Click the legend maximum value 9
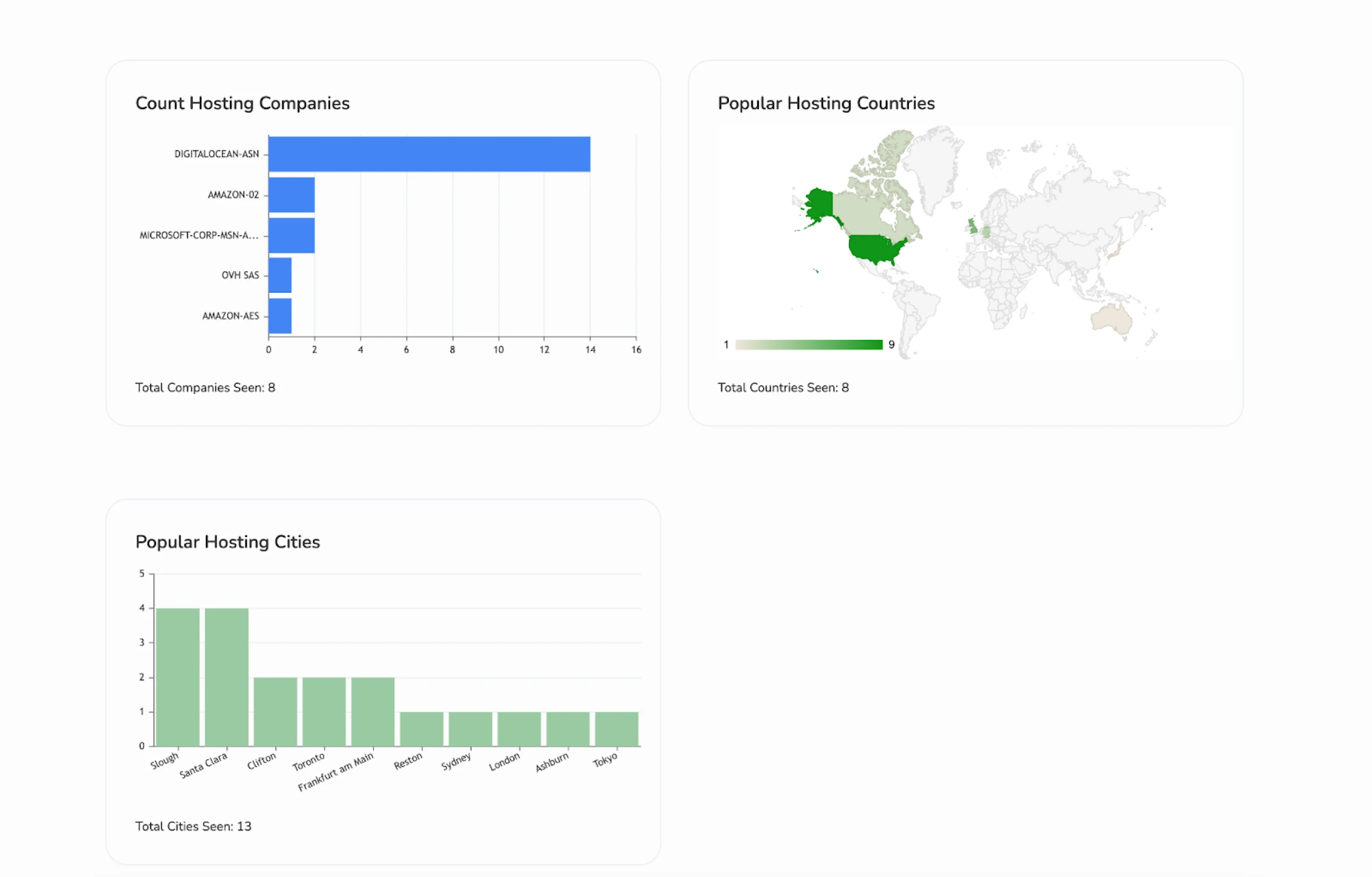1372x877 pixels. click(x=892, y=345)
